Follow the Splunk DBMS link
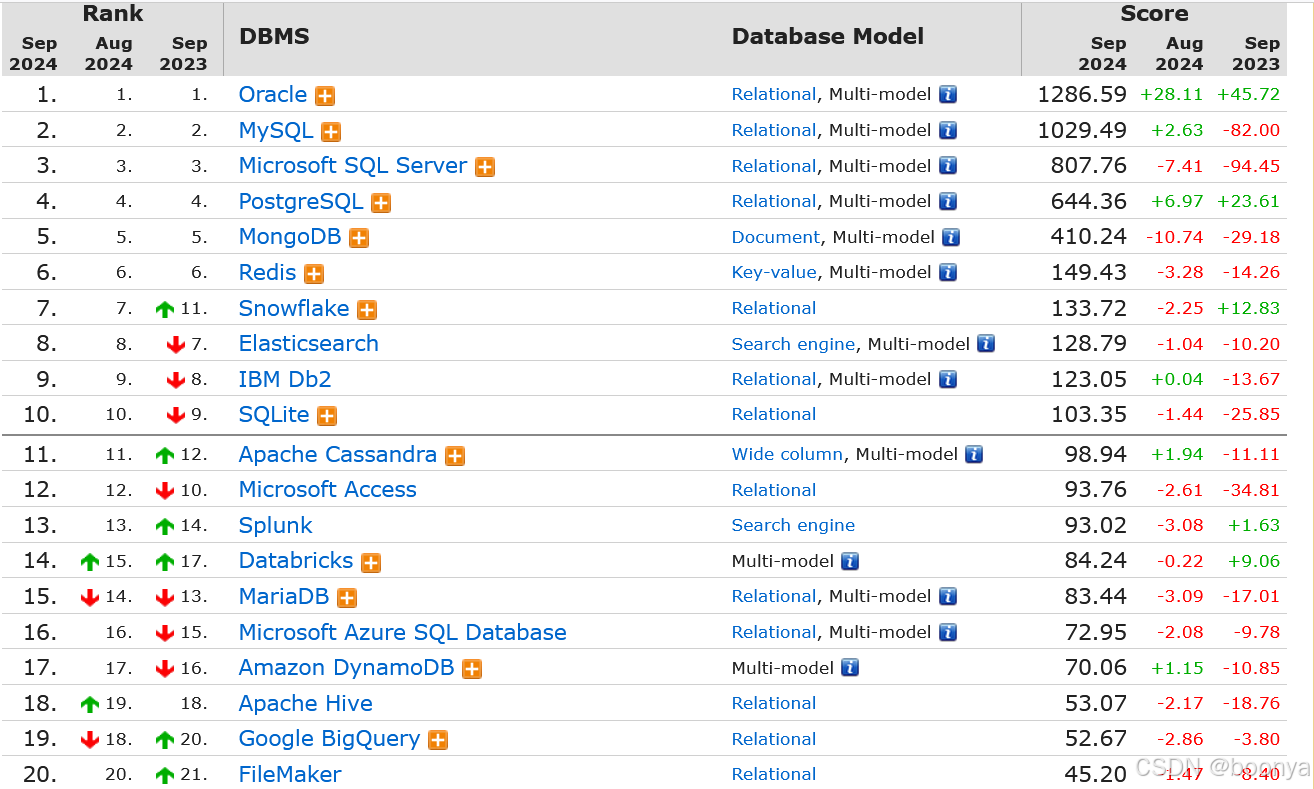 click(276, 525)
